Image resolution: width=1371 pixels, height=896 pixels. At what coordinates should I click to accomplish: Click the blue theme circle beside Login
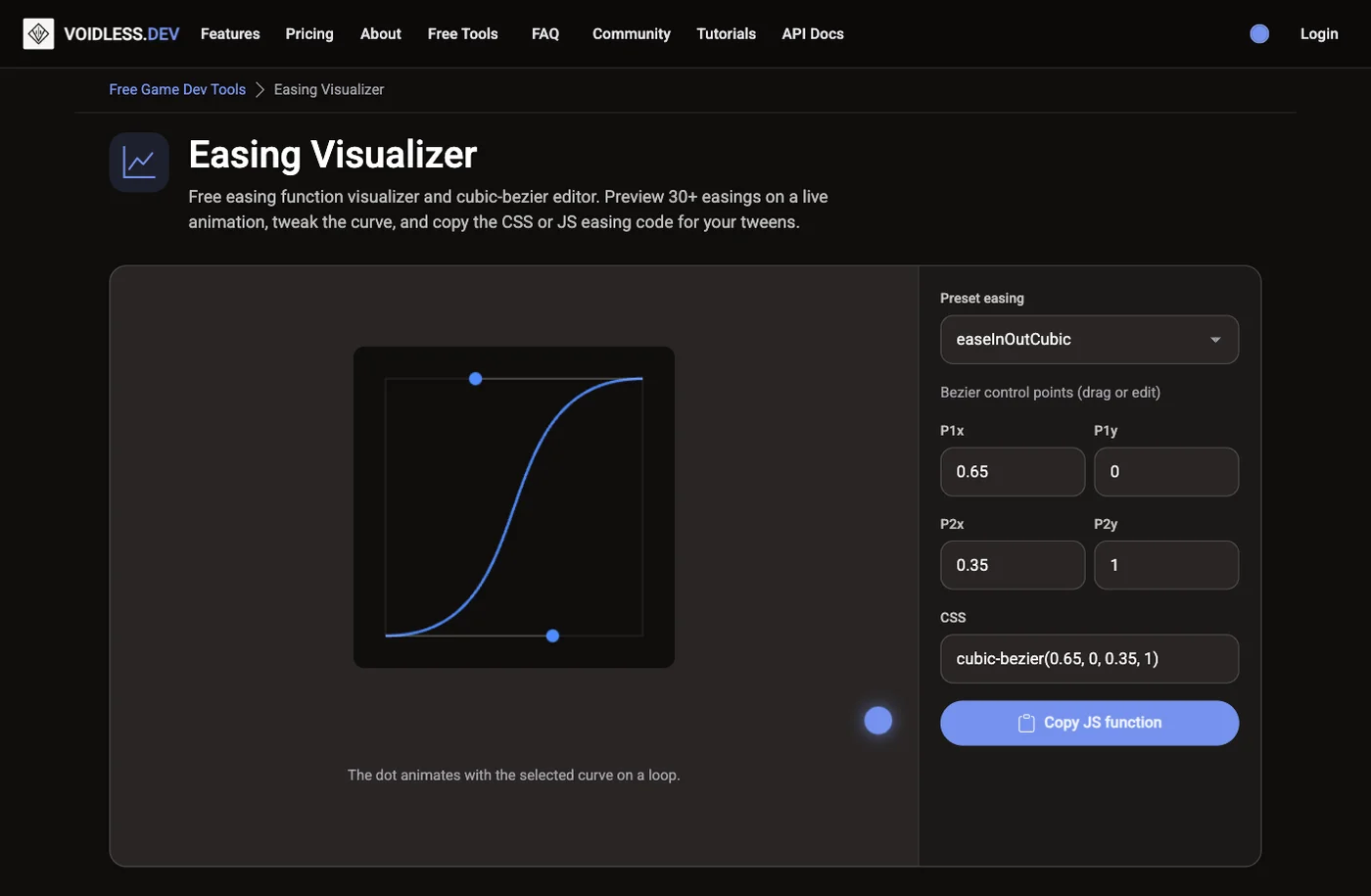pyautogui.click(x=1259, y=33)
